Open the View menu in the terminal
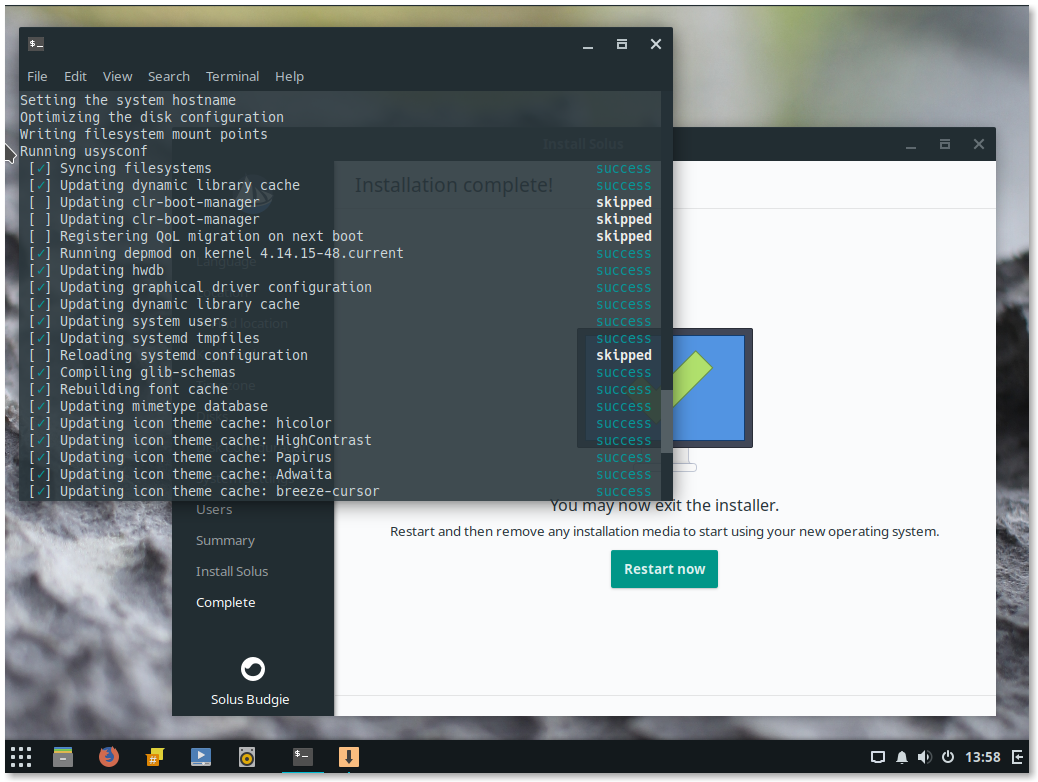The image size is (1038, 782). (x=117, y=76)
